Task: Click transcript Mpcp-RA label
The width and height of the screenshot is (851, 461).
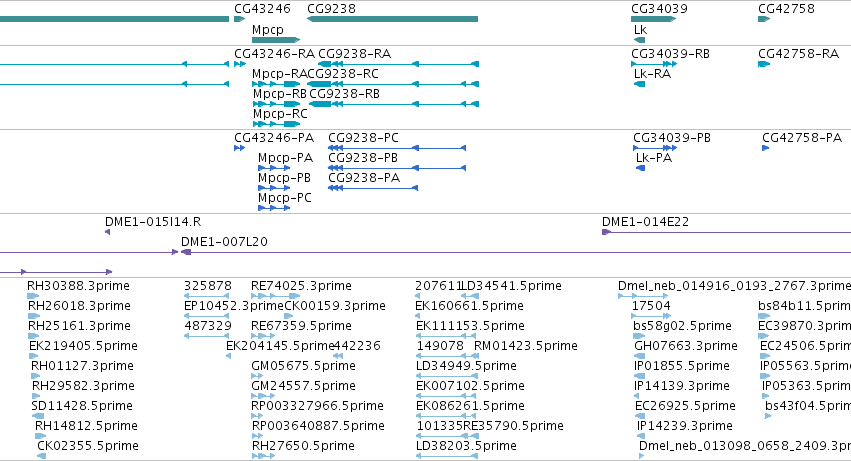Action: click(280, 74)
